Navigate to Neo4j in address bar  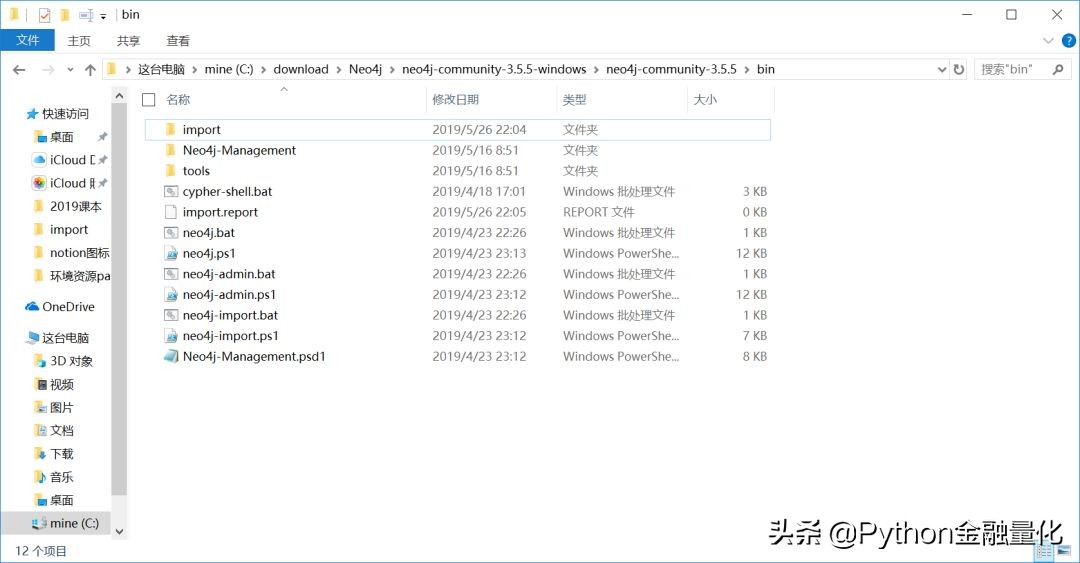tap(366, 70)
